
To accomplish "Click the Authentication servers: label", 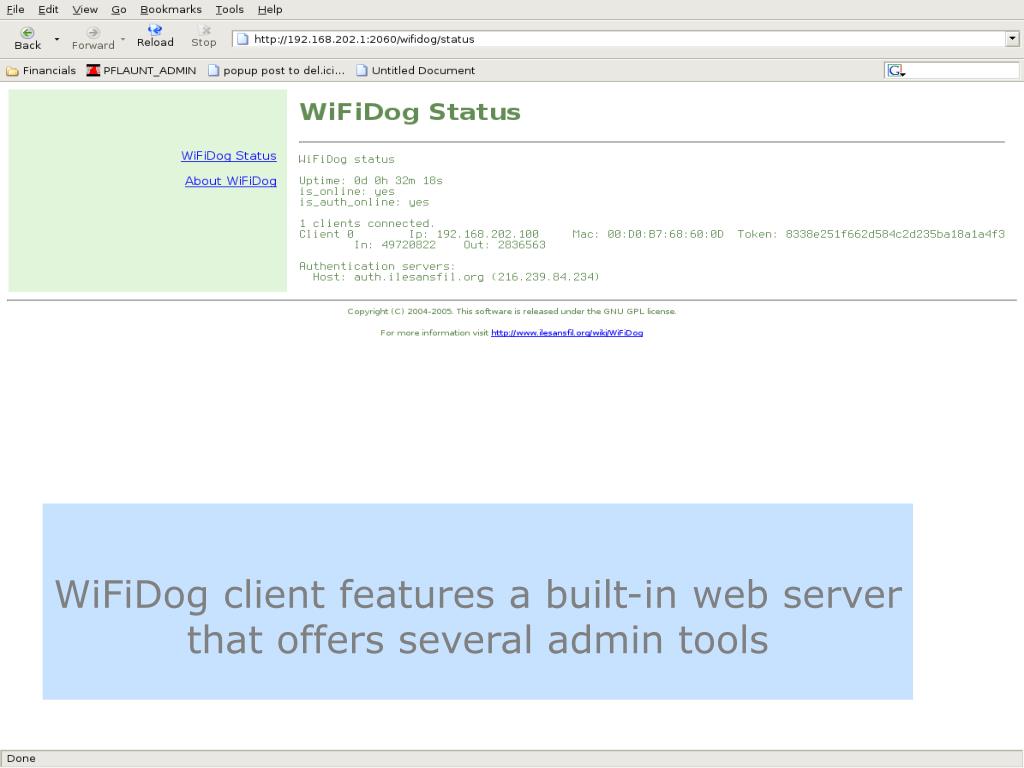I will 377,266.
